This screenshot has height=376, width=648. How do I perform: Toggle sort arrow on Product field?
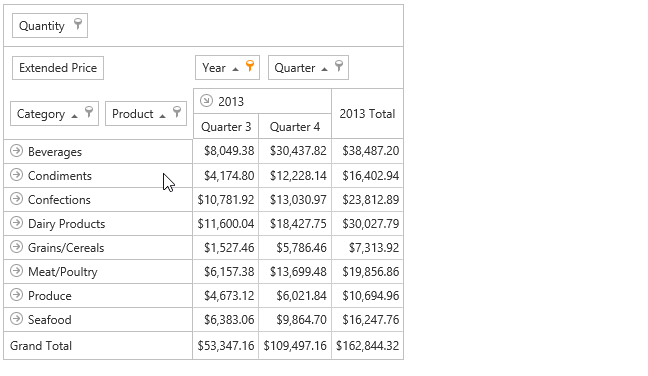(162, 116)
